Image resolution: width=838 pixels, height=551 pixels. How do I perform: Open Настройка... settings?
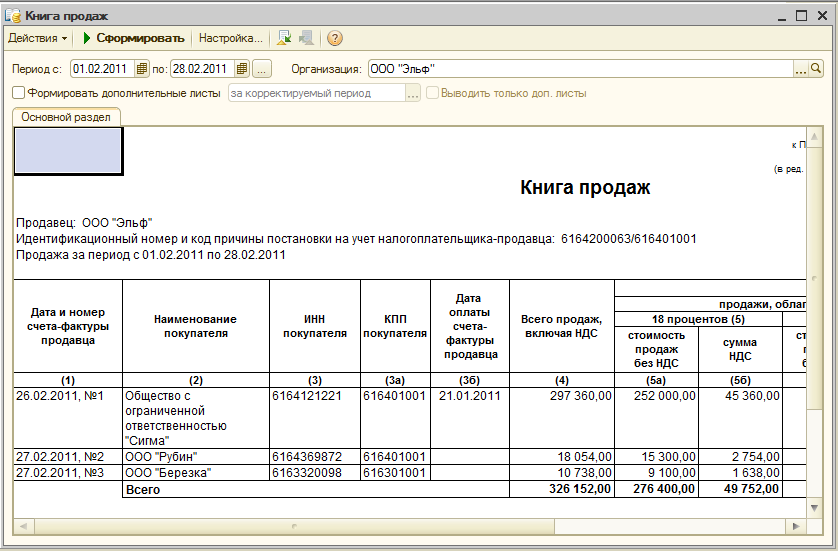coord(230,38)
